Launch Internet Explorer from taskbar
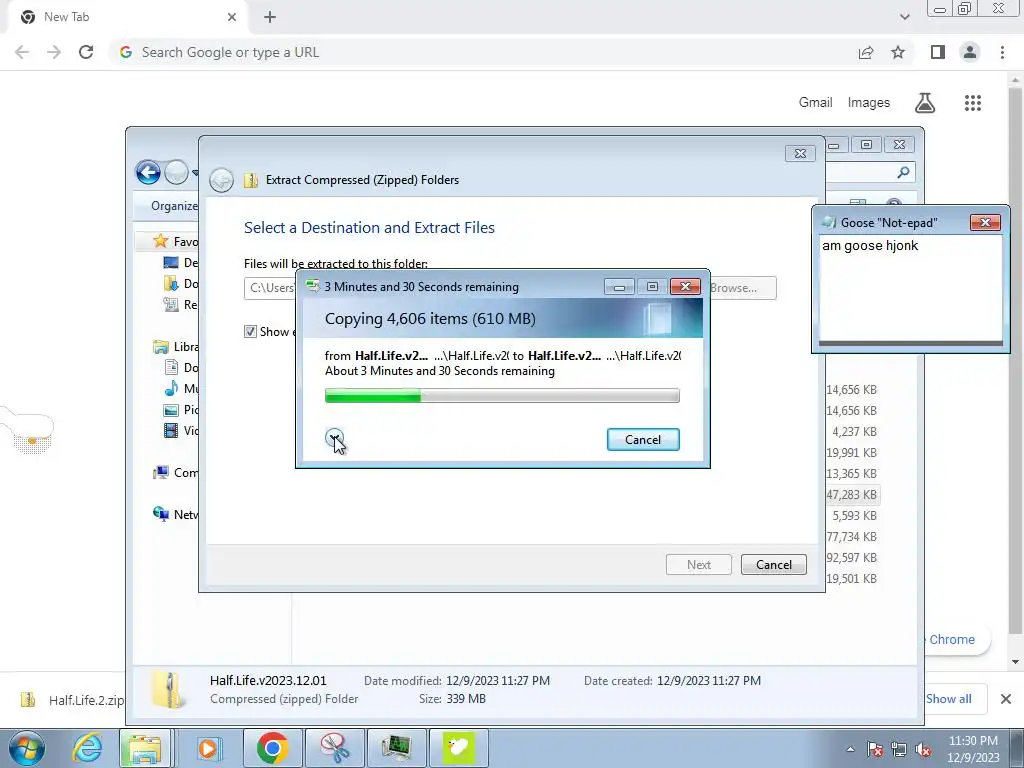 [x=87, y=748]
